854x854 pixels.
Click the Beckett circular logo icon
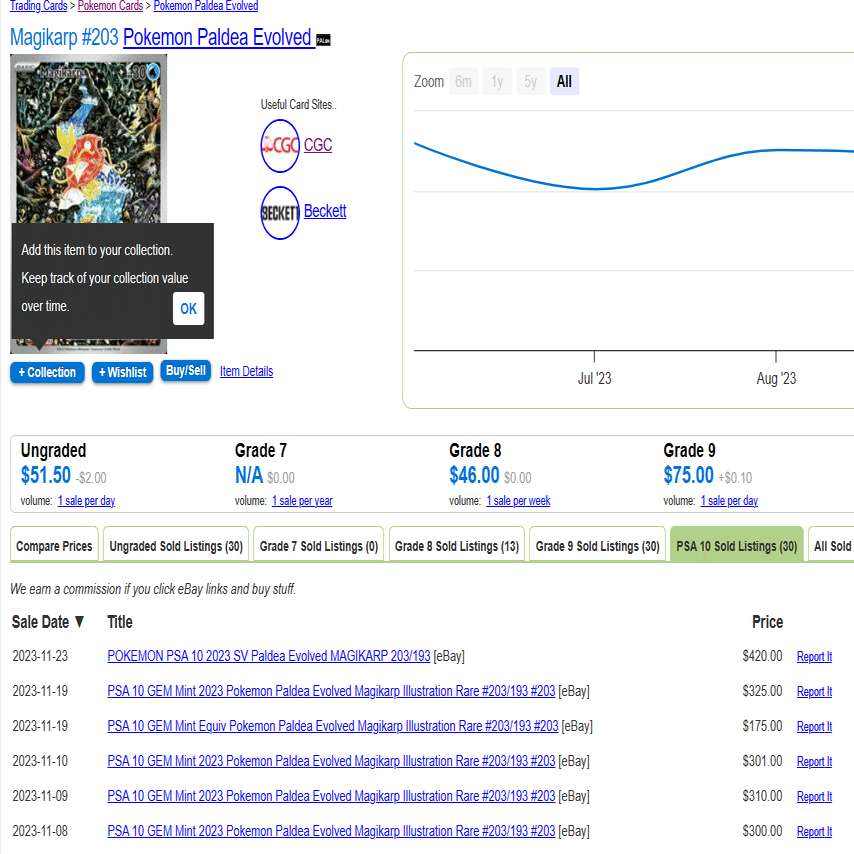(280, 212)
